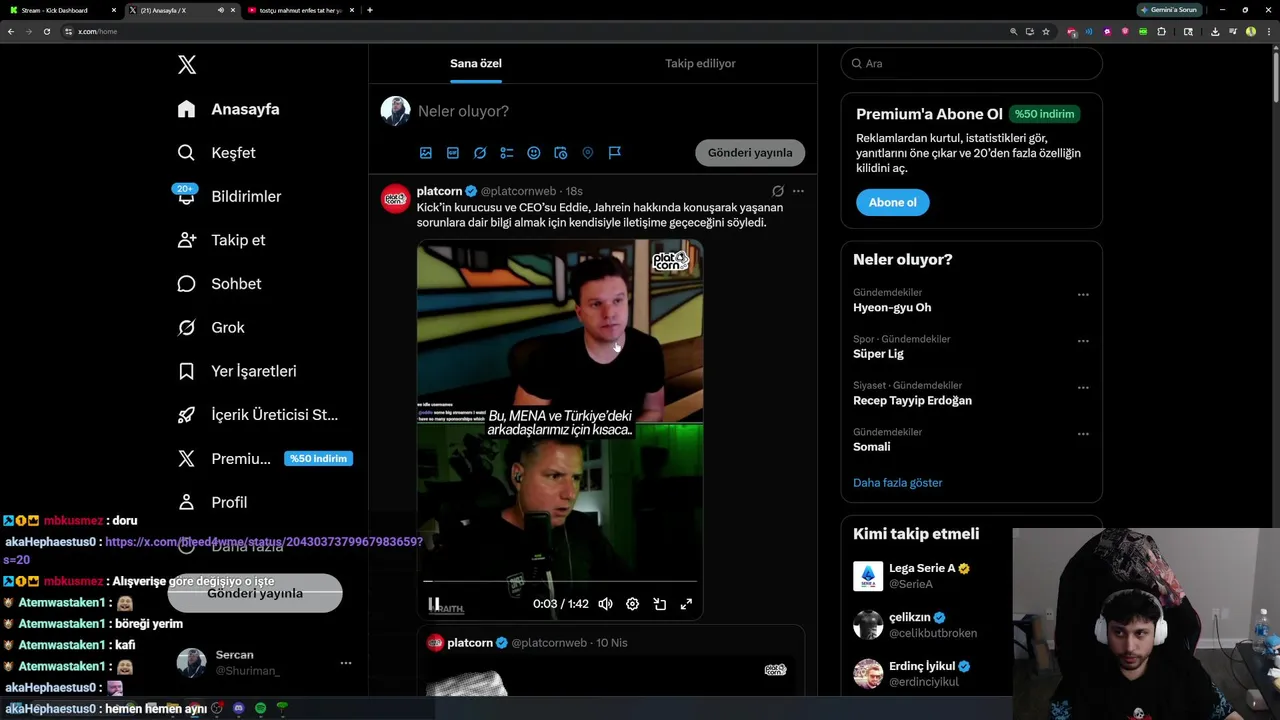Screen dimensions: 1280x720
Task: Open video settings gear
Action: [x=632, y=604]
